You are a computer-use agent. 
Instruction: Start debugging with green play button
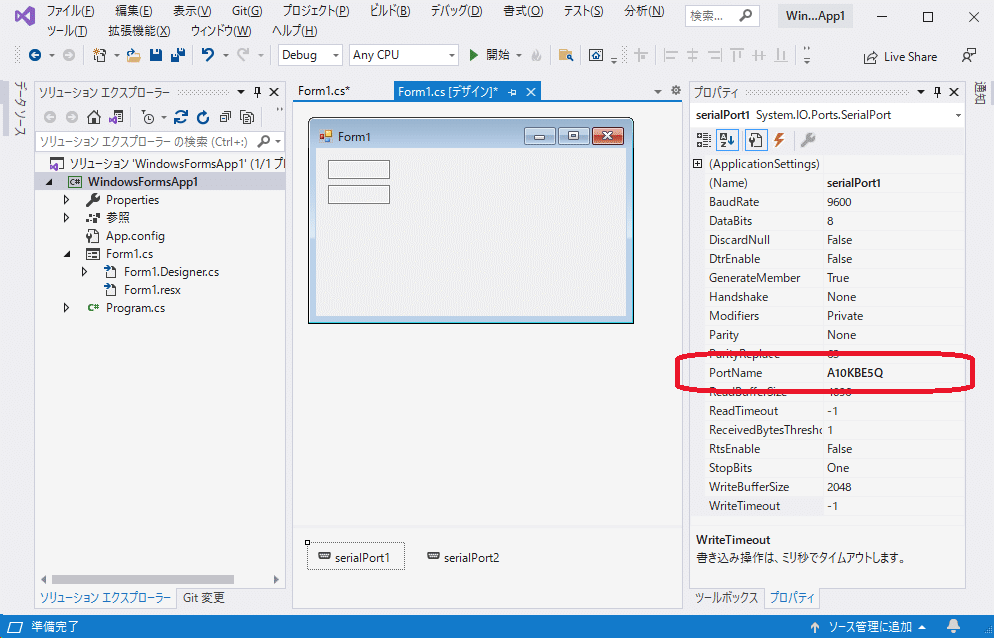(474, 55)
